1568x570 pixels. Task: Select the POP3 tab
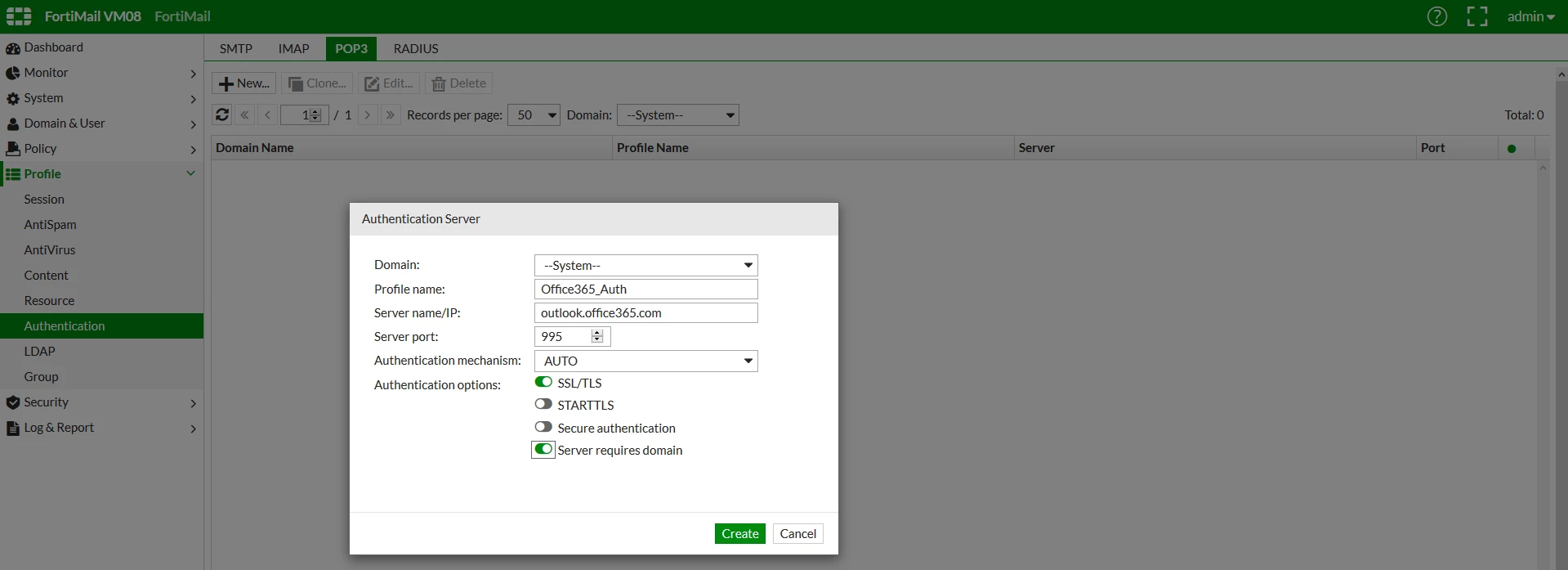351,49
